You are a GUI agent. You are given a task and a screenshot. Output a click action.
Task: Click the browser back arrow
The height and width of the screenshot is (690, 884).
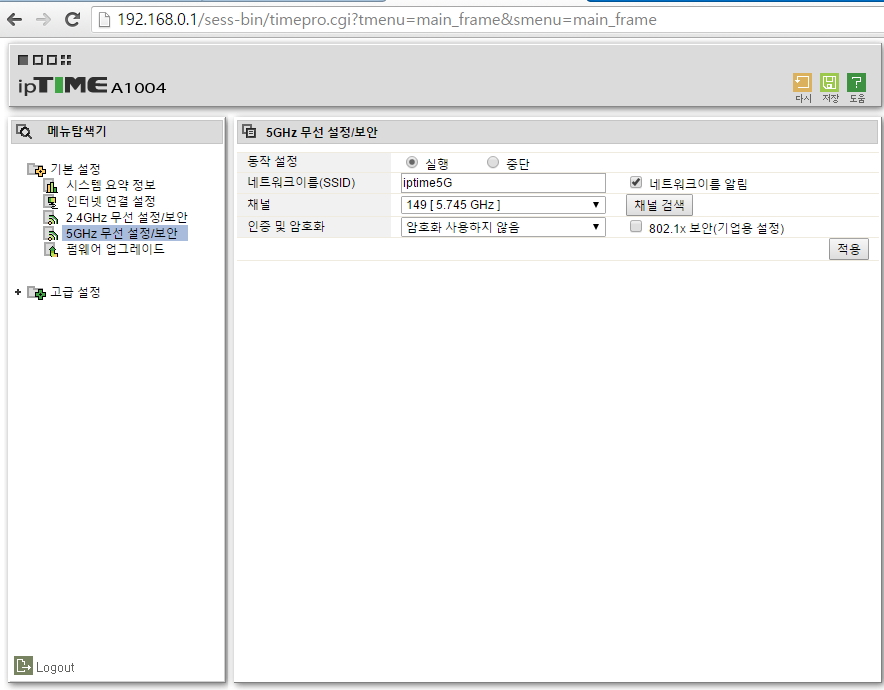tap(15, 20)
